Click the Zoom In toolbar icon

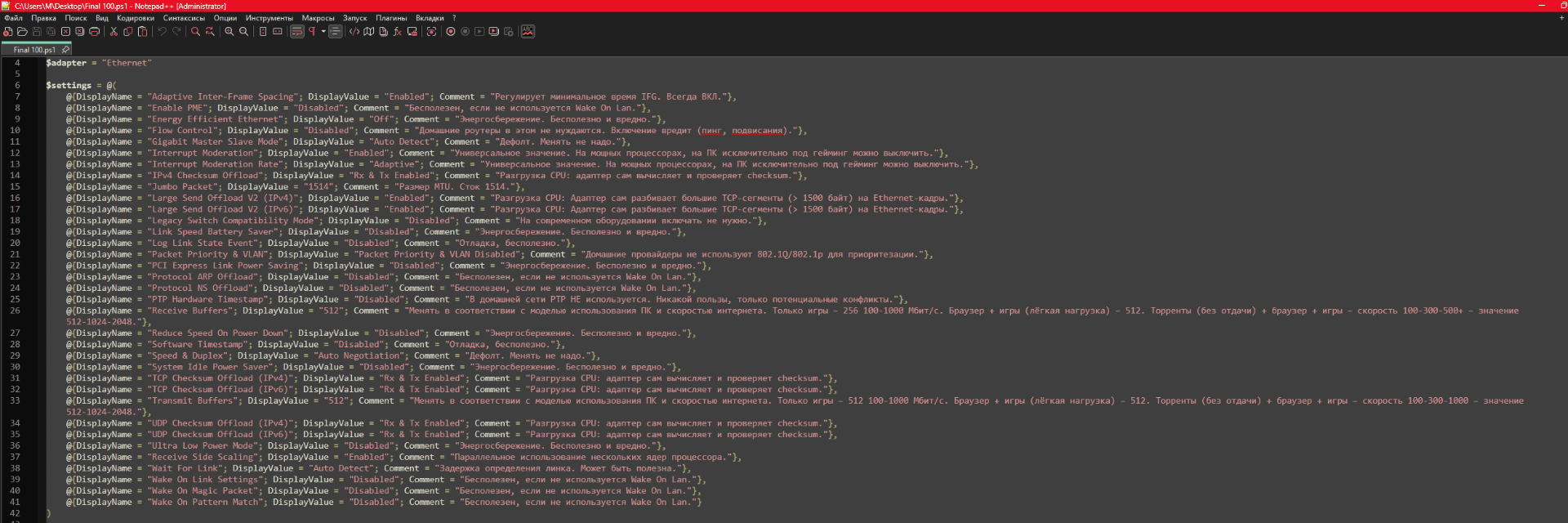tap(229, 32)
